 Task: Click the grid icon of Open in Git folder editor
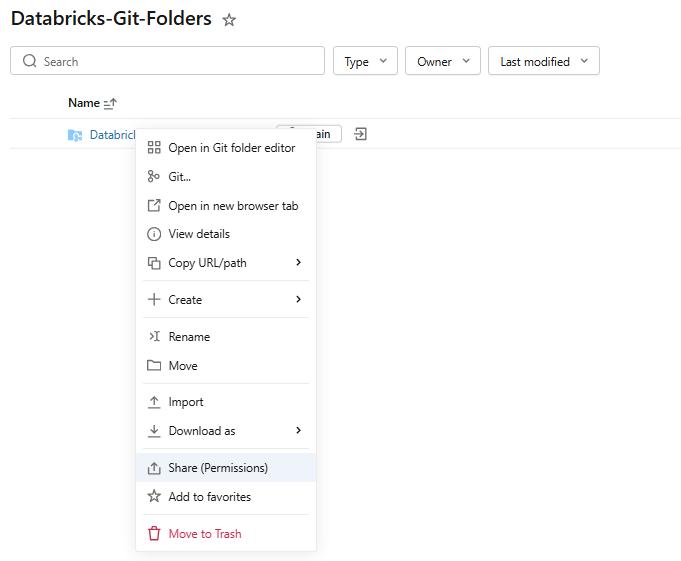pyautogui.click(x=154, y=148)
